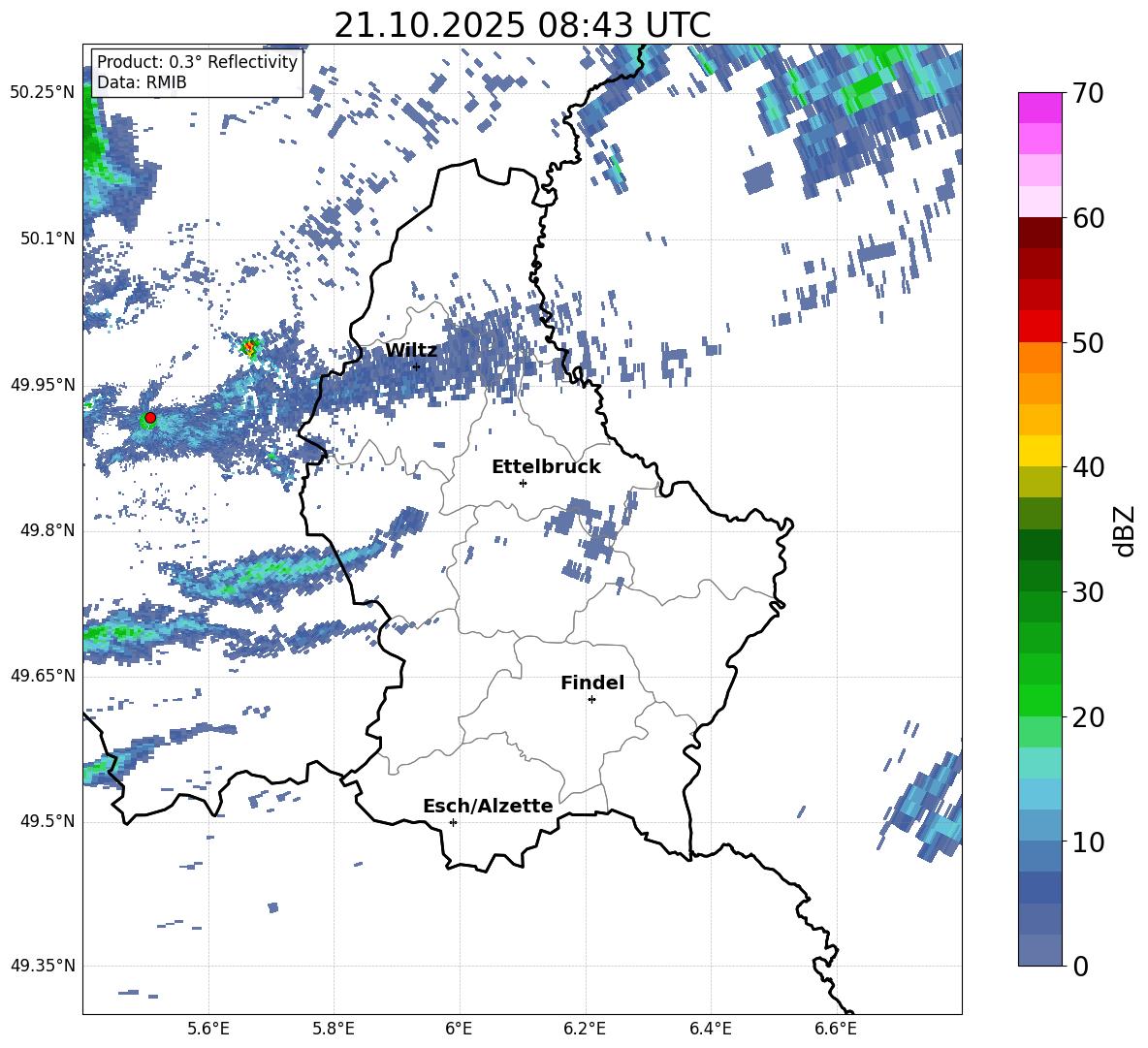Click the Ettelbruck city label
The width and height of the screenshot is (1148, 1048).
[x=546, y=467]
